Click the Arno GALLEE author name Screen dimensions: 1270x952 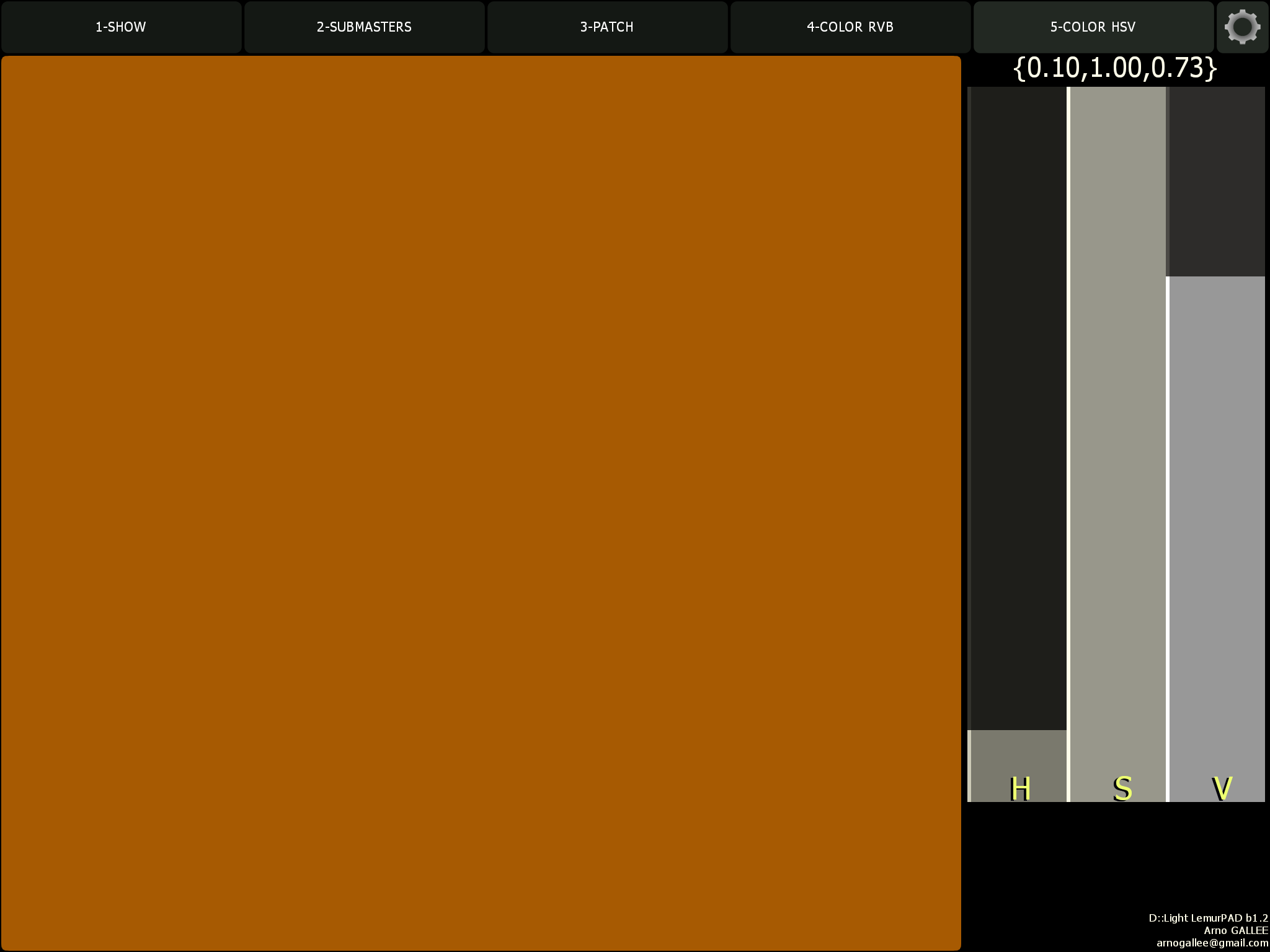(x=1235, y=930)
